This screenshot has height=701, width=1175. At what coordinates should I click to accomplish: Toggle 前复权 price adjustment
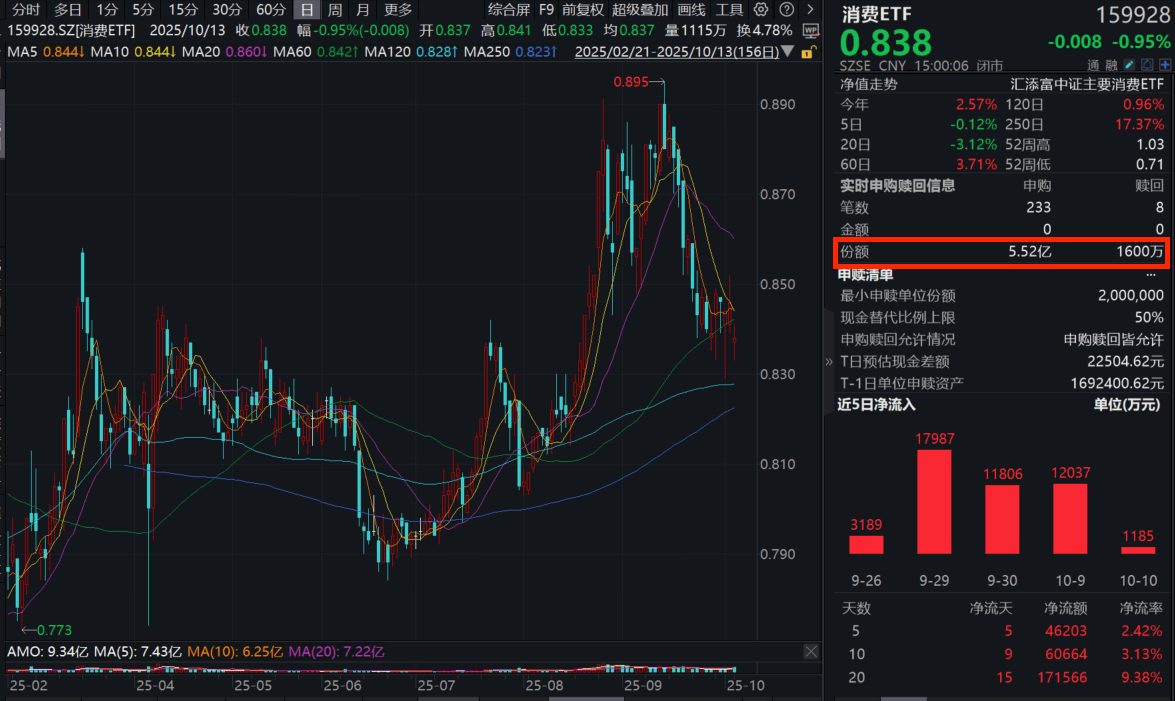[582, 9]
